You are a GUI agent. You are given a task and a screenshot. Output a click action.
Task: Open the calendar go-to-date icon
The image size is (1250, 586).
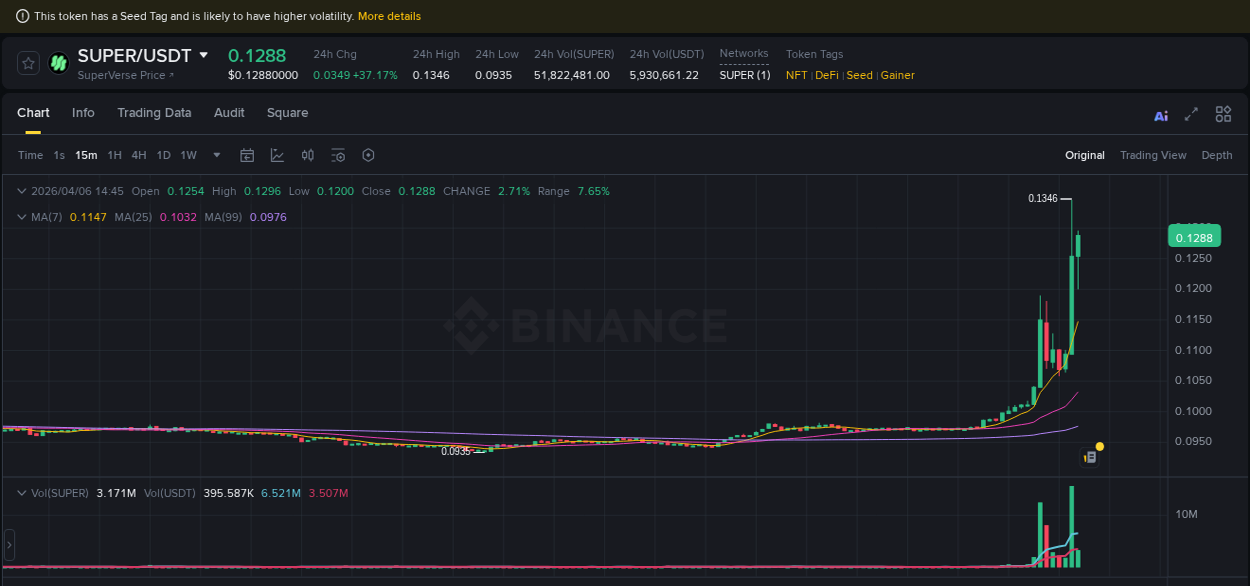point(247,155)
